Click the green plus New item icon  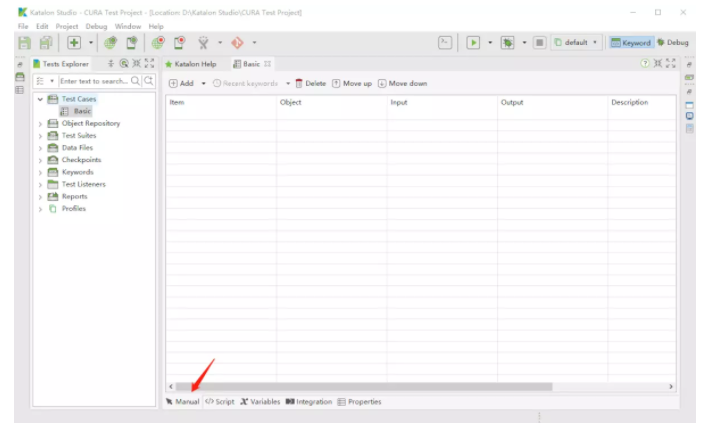[x=74, y=43]
